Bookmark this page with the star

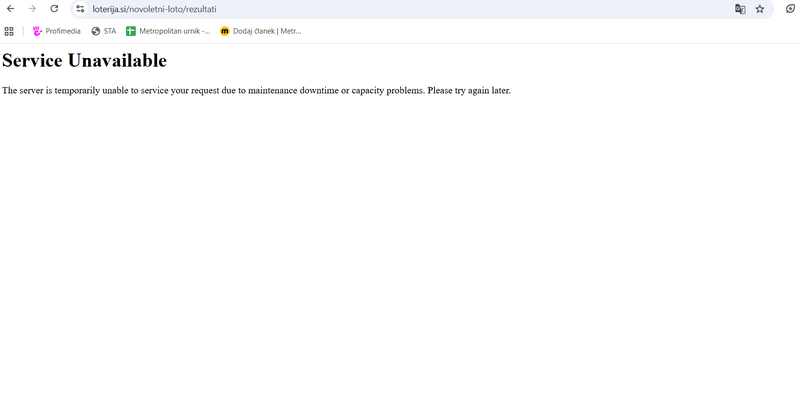click(x=760, y=9)
